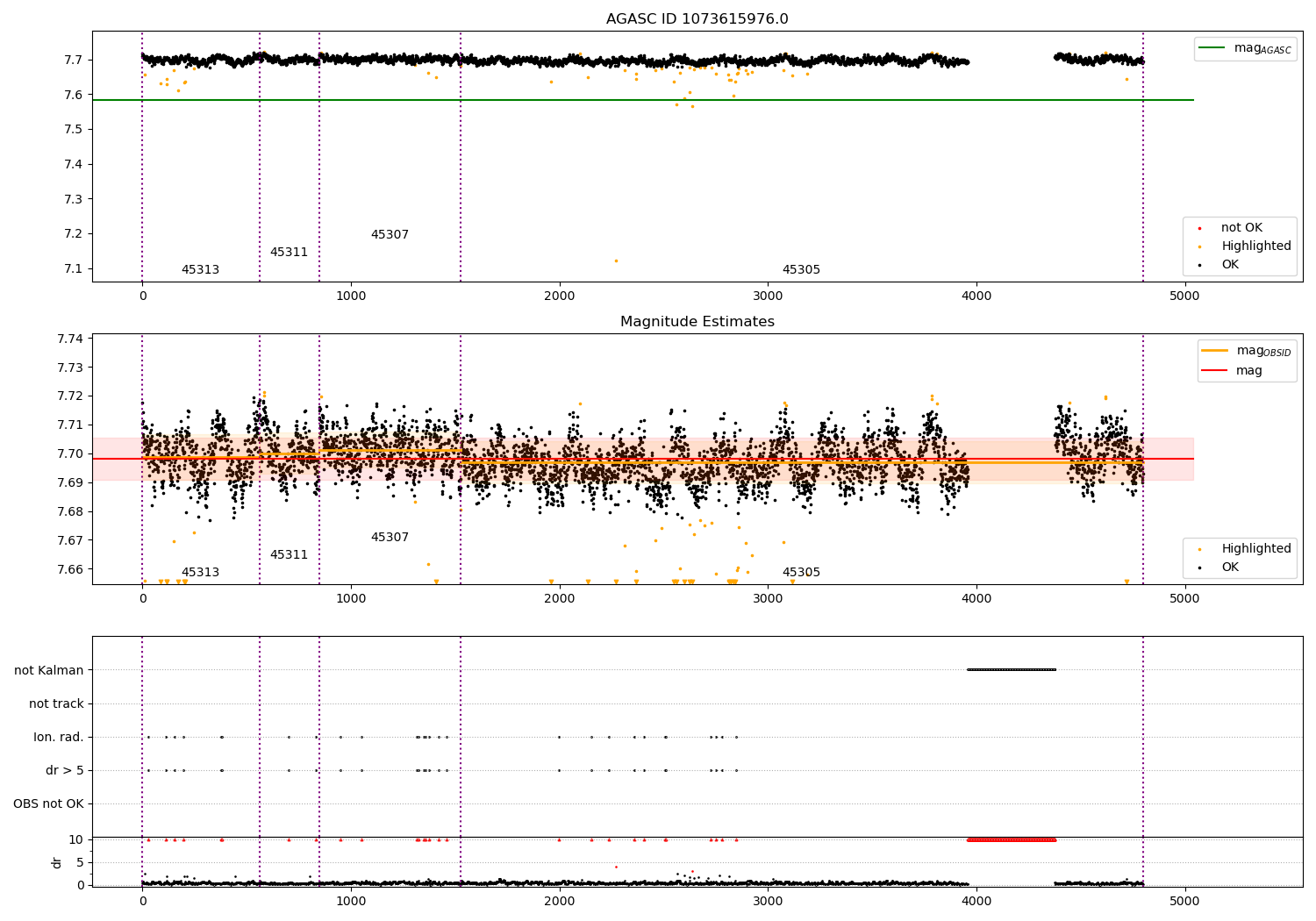Click "Highlighted" in the middle plot legend
1316x921 pixels.
tap(1246, 549)
